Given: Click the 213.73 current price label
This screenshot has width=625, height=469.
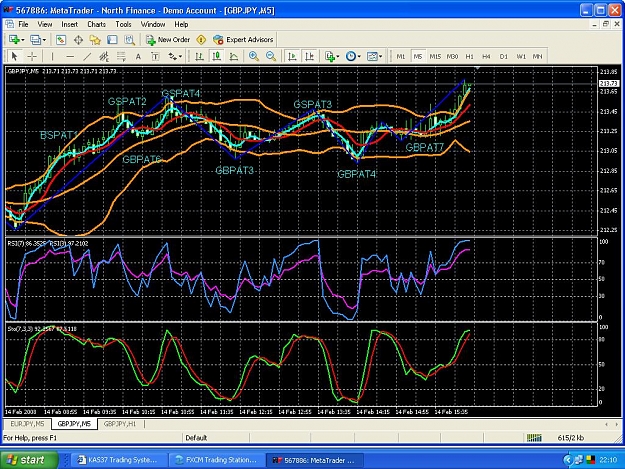Looking at the screenshot, I should point(609,83).
